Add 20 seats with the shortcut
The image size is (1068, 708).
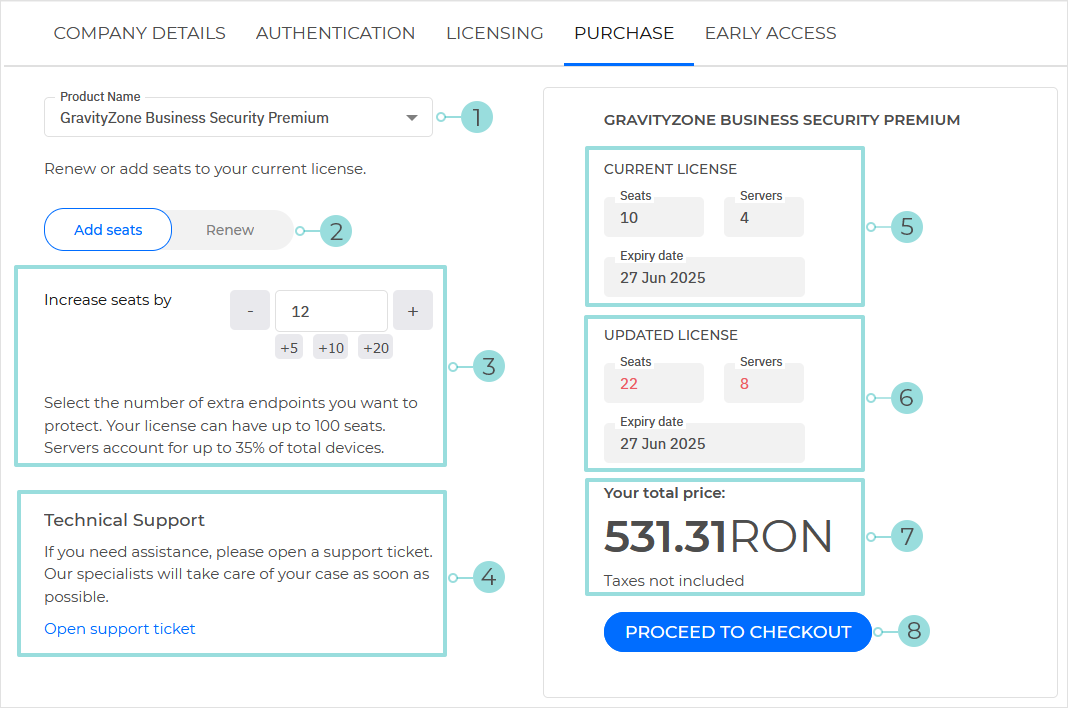(x=375, y=347)
